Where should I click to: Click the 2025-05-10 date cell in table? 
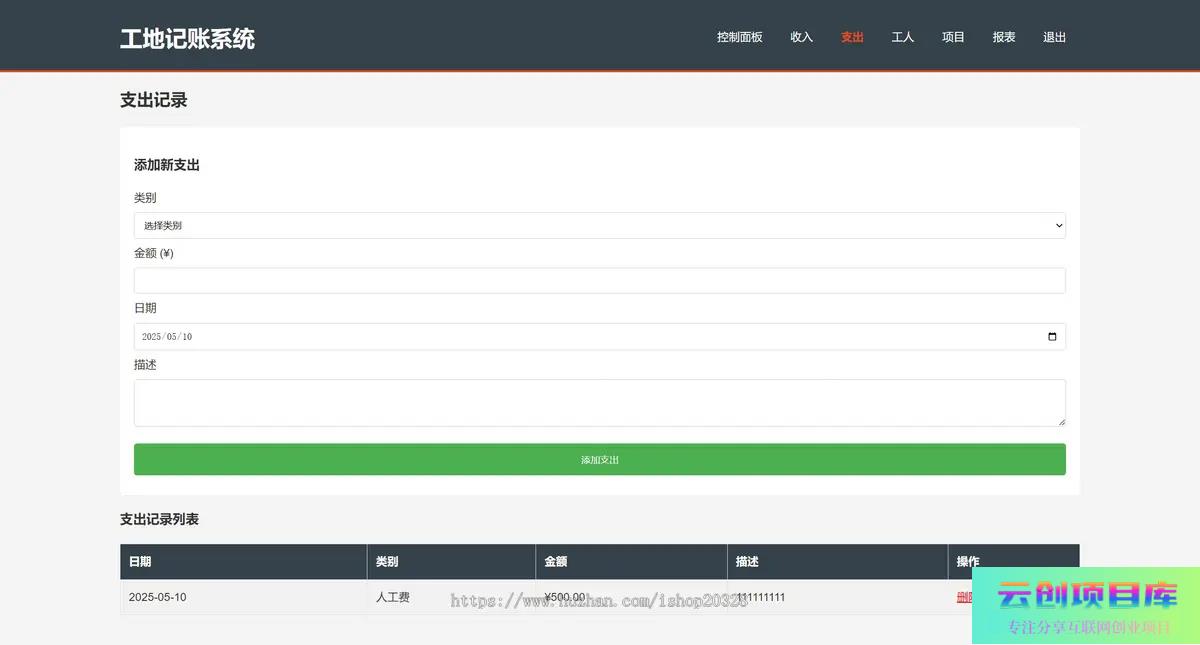[x=157, y=598]
